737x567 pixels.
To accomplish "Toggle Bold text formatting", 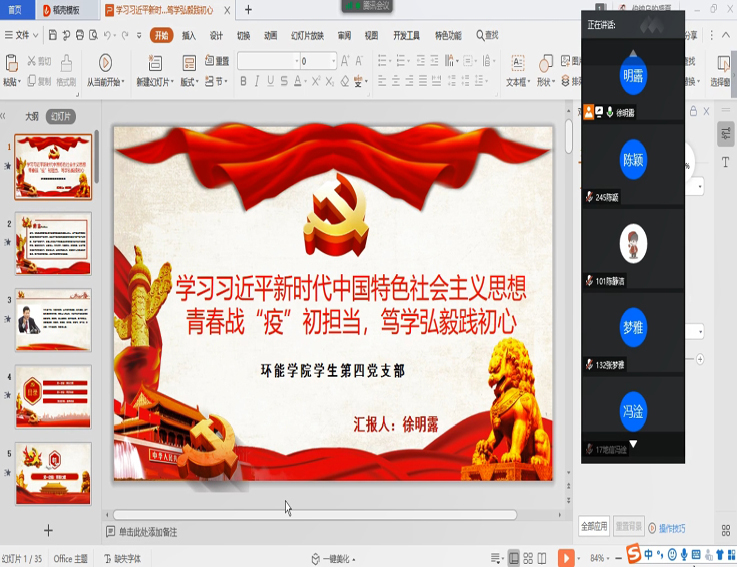I will click(x=243, y=81).
